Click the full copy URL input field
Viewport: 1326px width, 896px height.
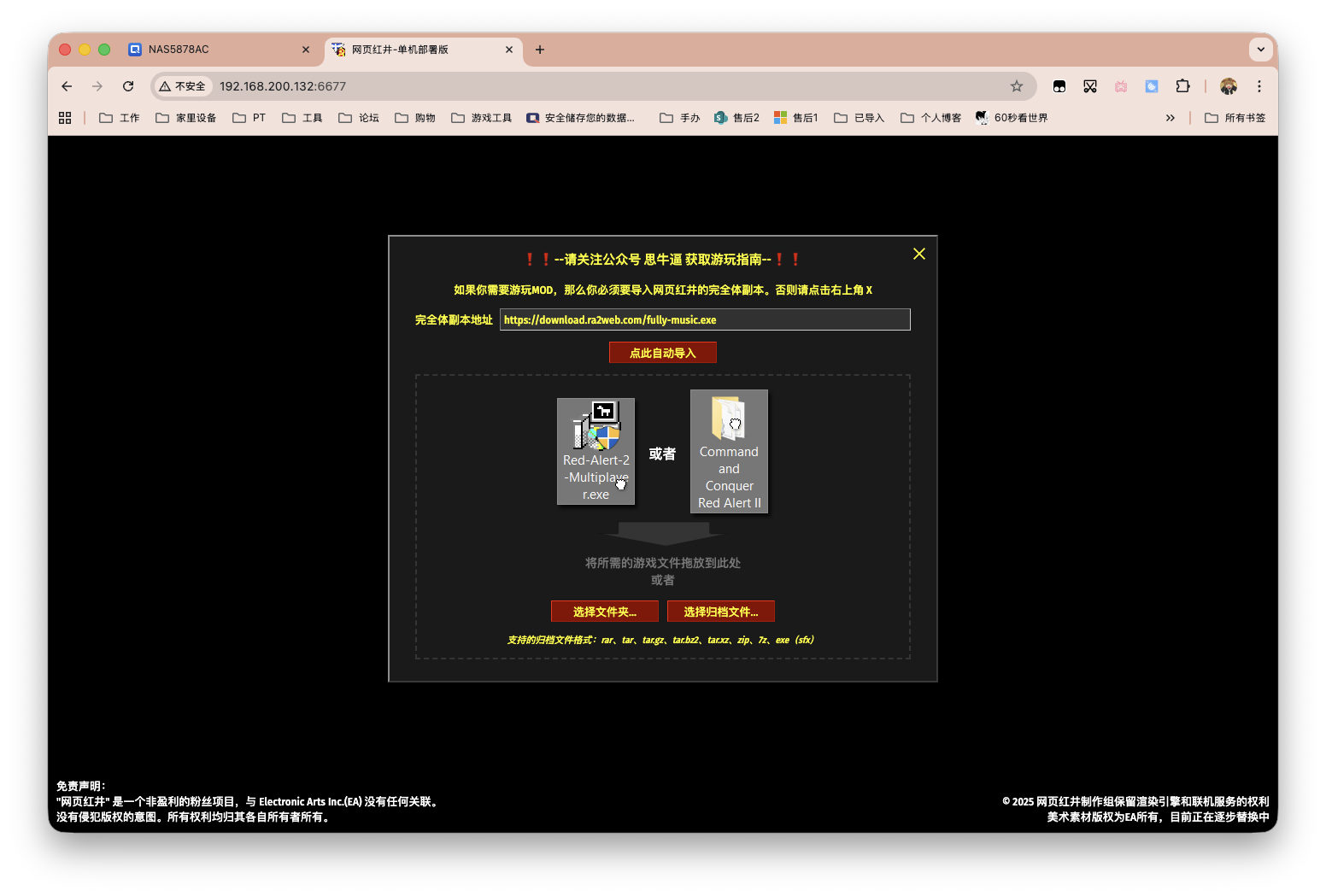coord(704,319)
